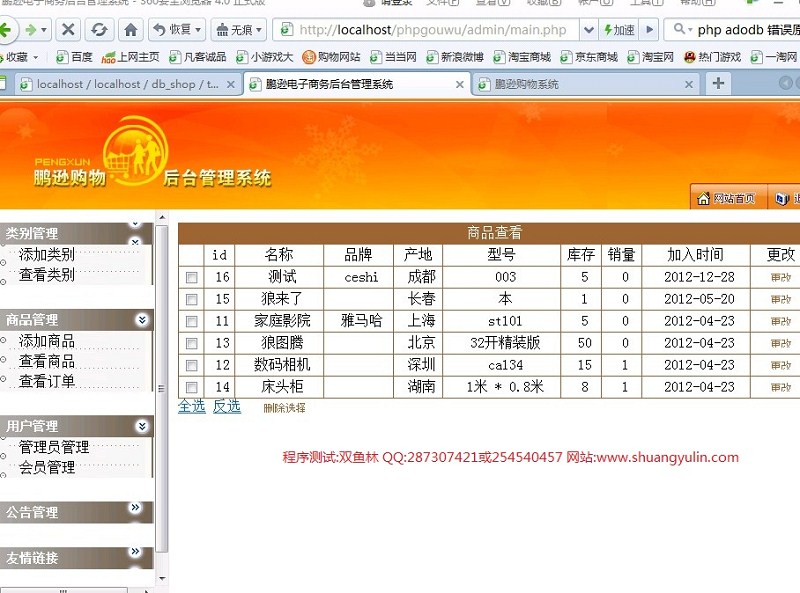Open the 购物网站 bookmark icon
This screenshot has height=593, width=800.
[309, 57]
